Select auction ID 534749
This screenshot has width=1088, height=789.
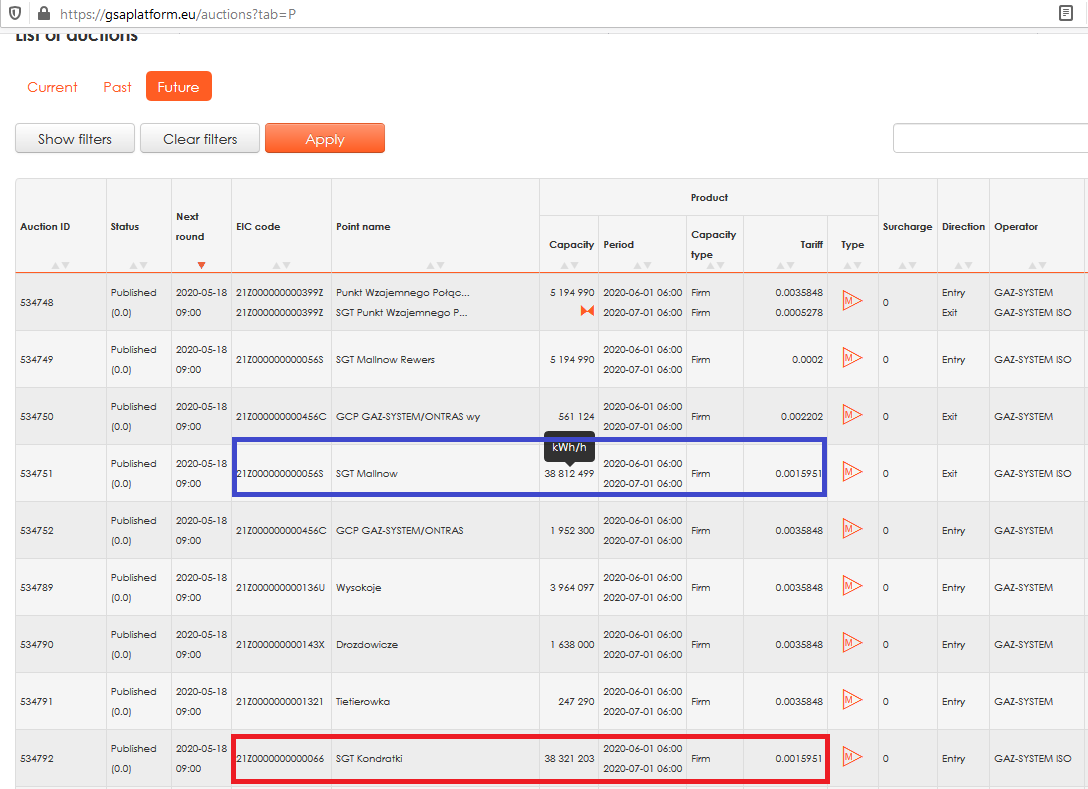coord(37,359)
